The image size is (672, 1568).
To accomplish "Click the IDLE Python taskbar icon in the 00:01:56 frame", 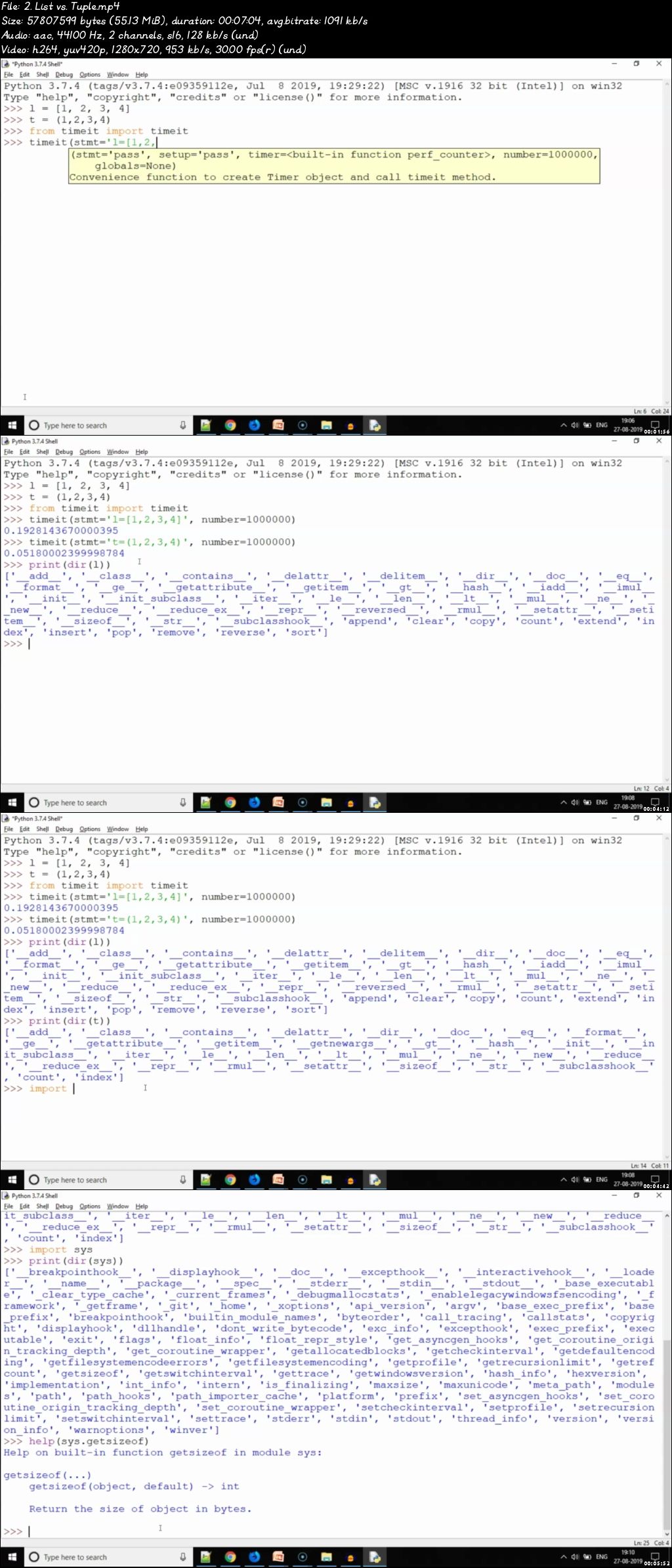I will (x=375, y=425).
